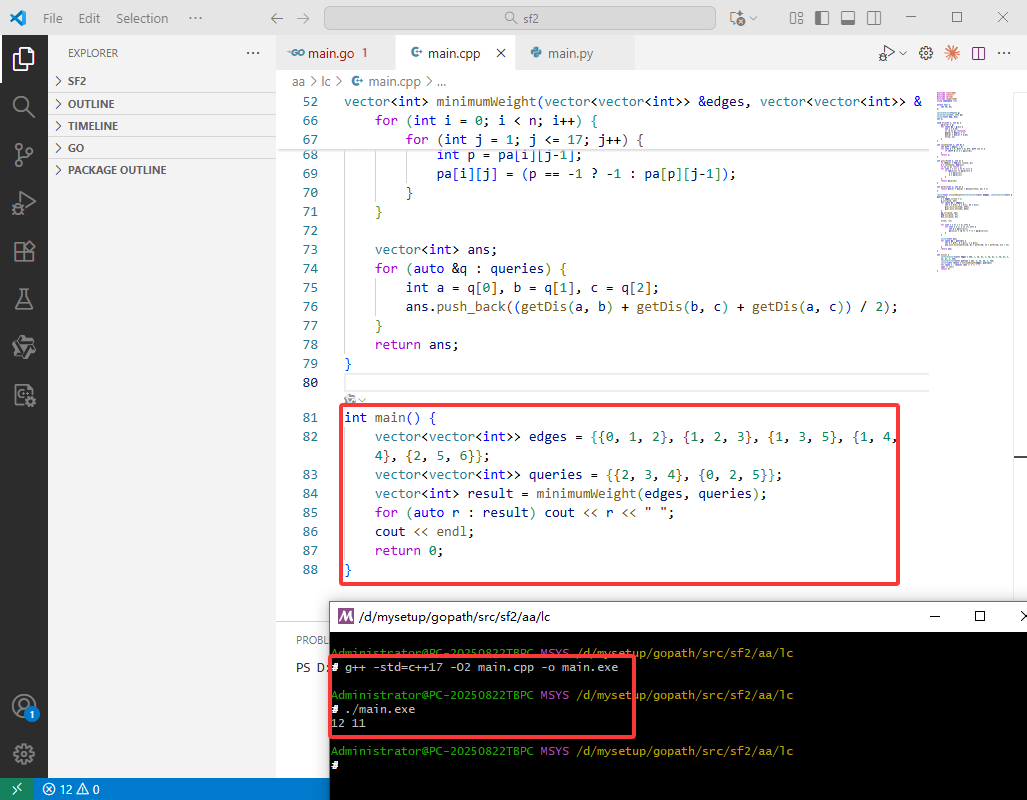Open the Manage gear at bottom of activity bar

coord(24,754)
